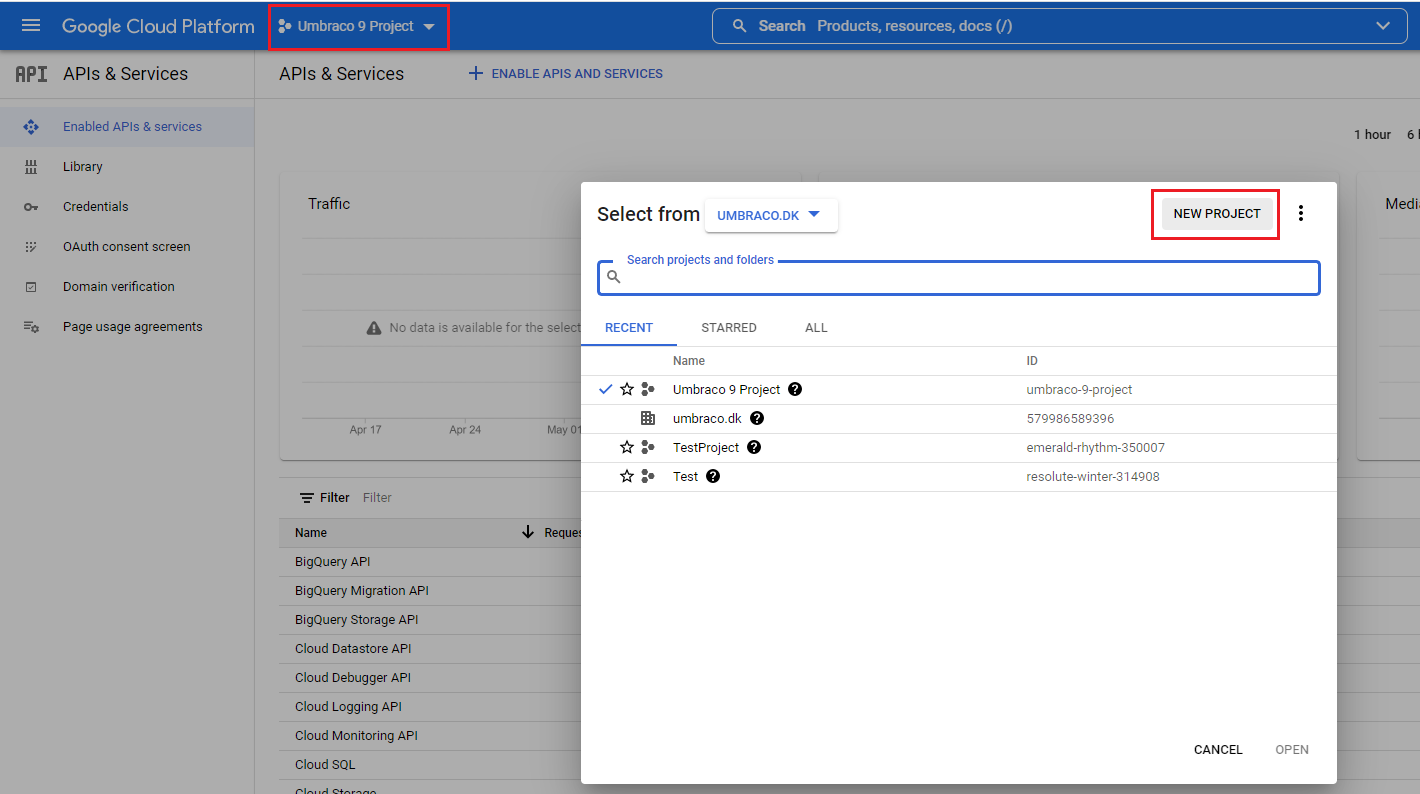Image resolution: width=1420 pixels, height=794 pixels.
Task: Focus the Search projects and folders field
Action: pyautogui.click(x=959, y=277)
